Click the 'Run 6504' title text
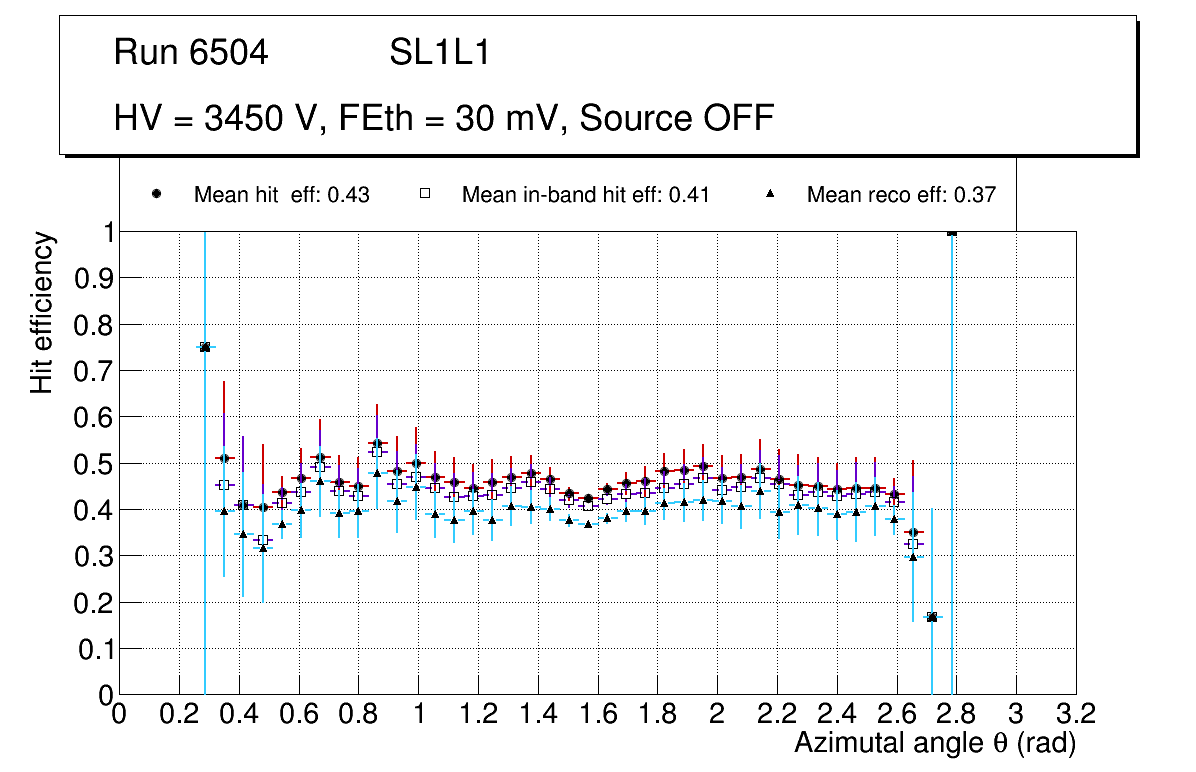The image size is (1196, 772). point(191,53)
